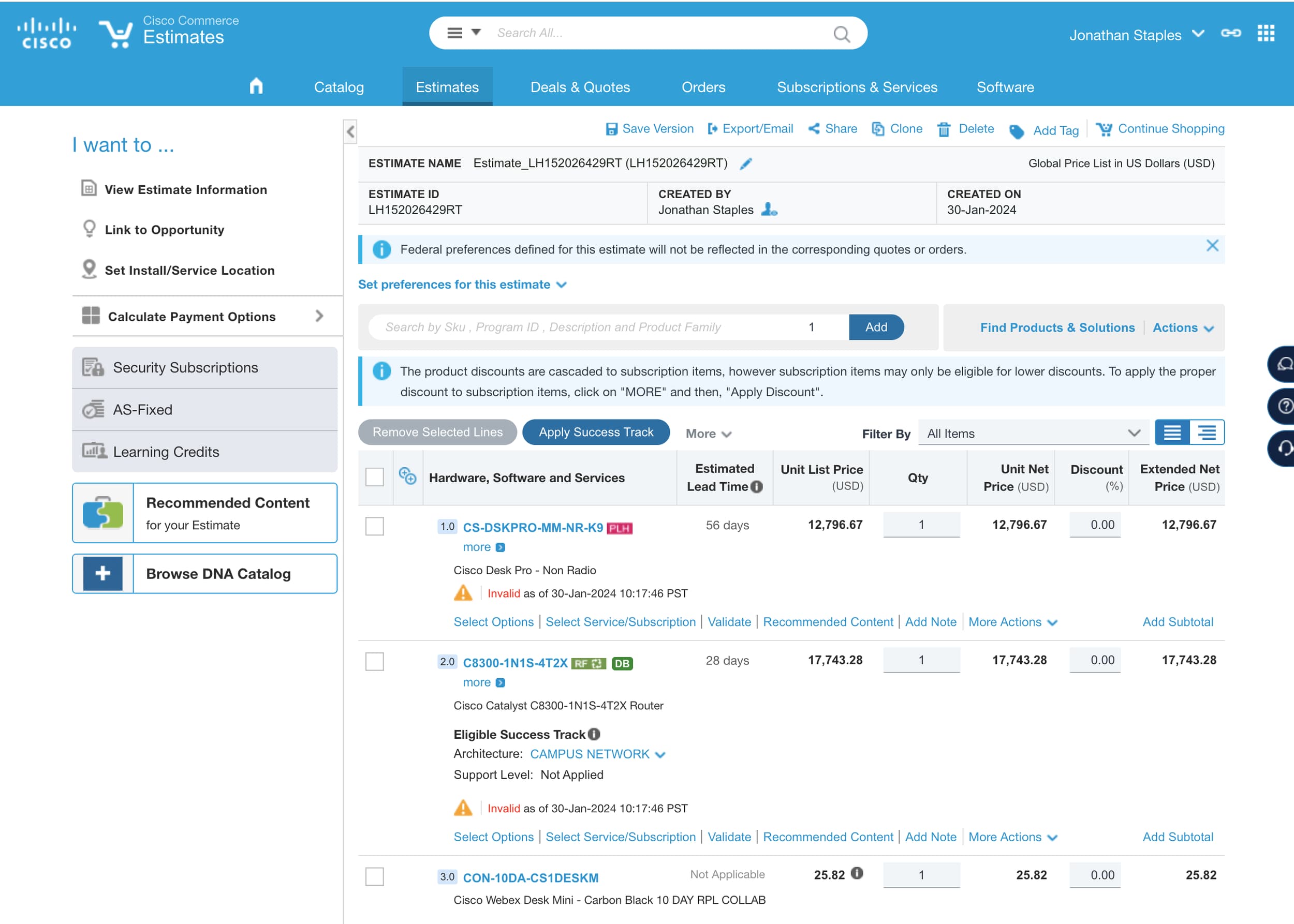Open Subscriptions & Services tab
The height and width of the screenshot is (924, 1294).
click(x=857, y=87)
